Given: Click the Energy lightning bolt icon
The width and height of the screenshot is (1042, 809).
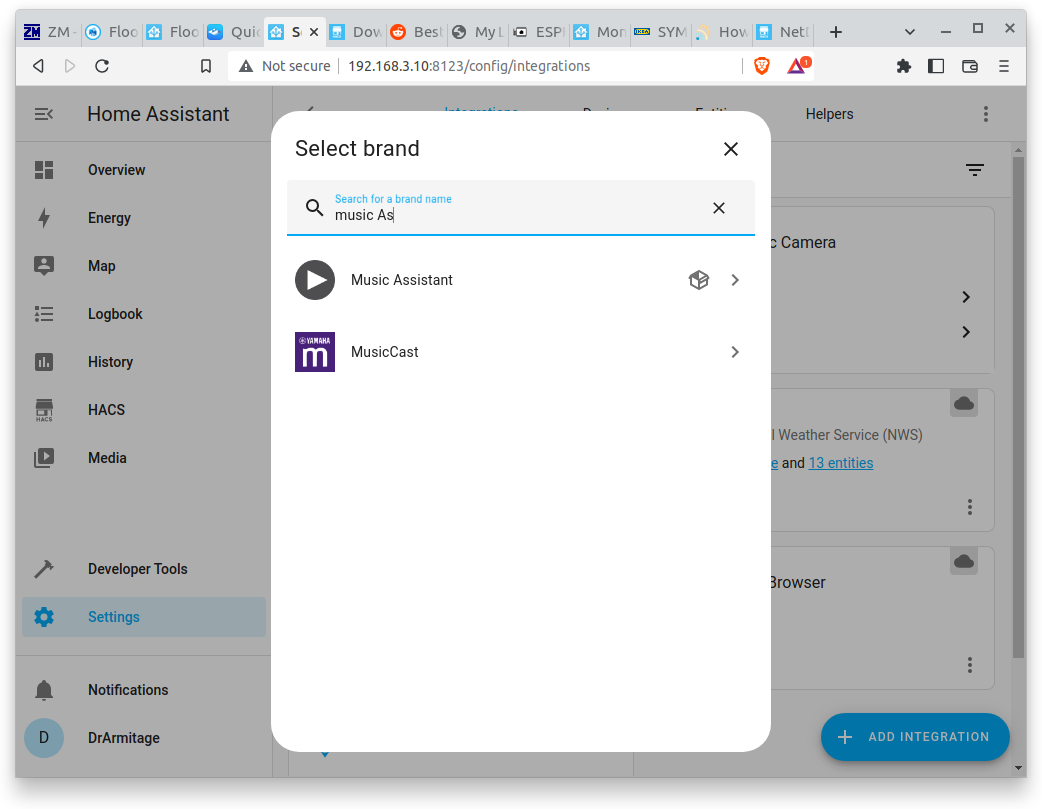Looking at the screenshot, I should tap(44, 218).
